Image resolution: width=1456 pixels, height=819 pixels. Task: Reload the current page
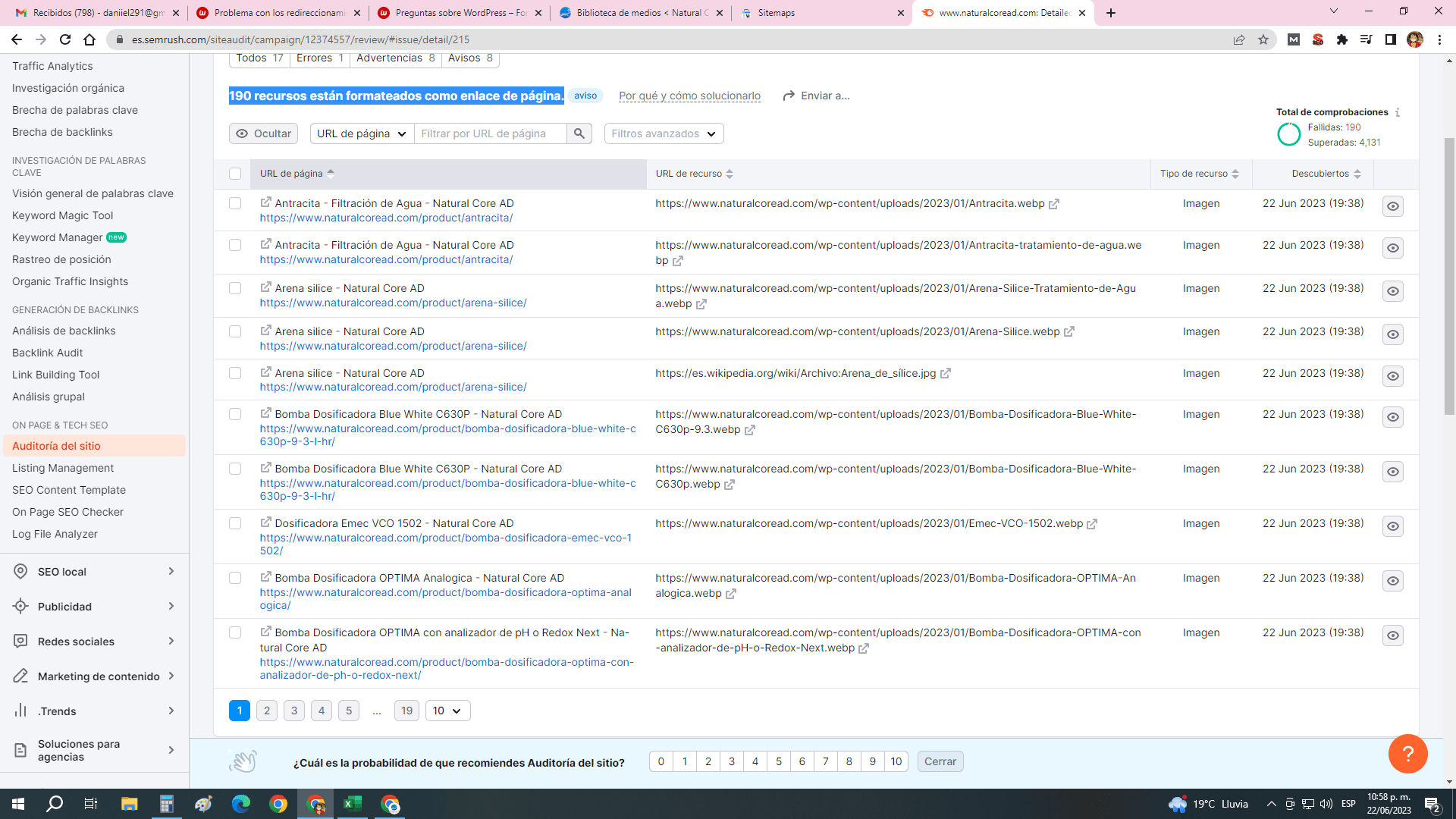[65, 39]
